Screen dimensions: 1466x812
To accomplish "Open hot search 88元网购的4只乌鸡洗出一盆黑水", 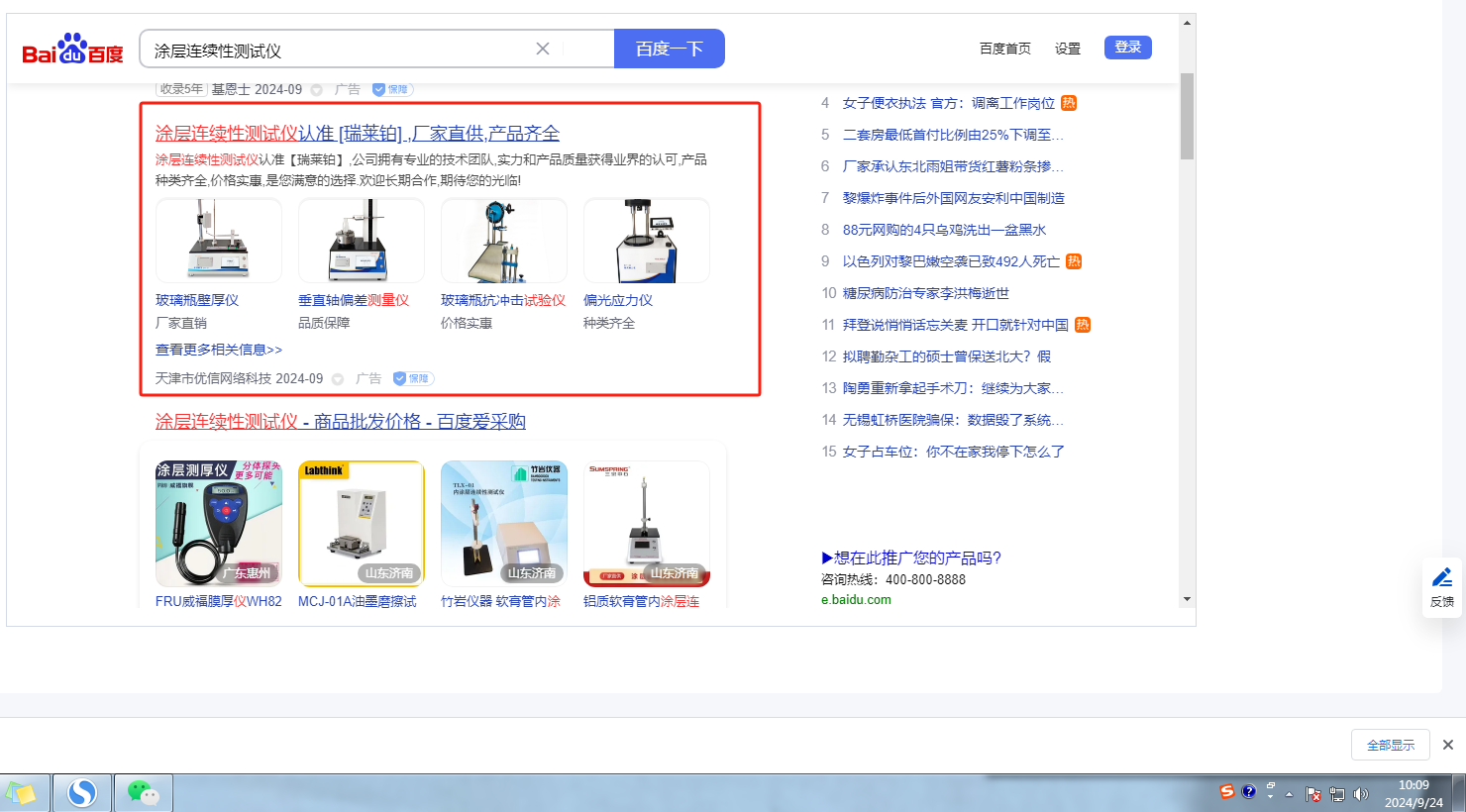I will [x=945, y=230].
